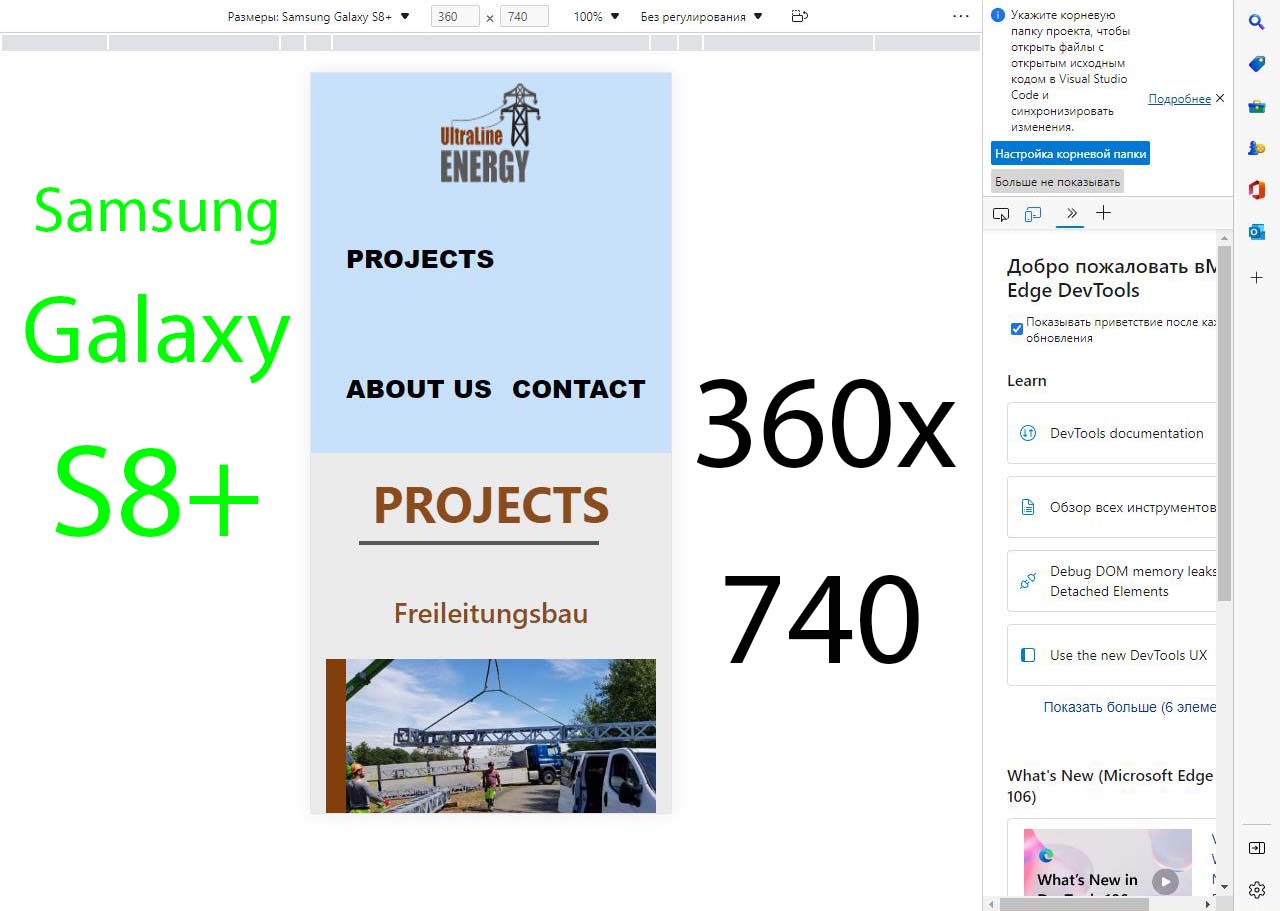Uncheck the show welcome after update checkbox

[x=1017, y=329]
